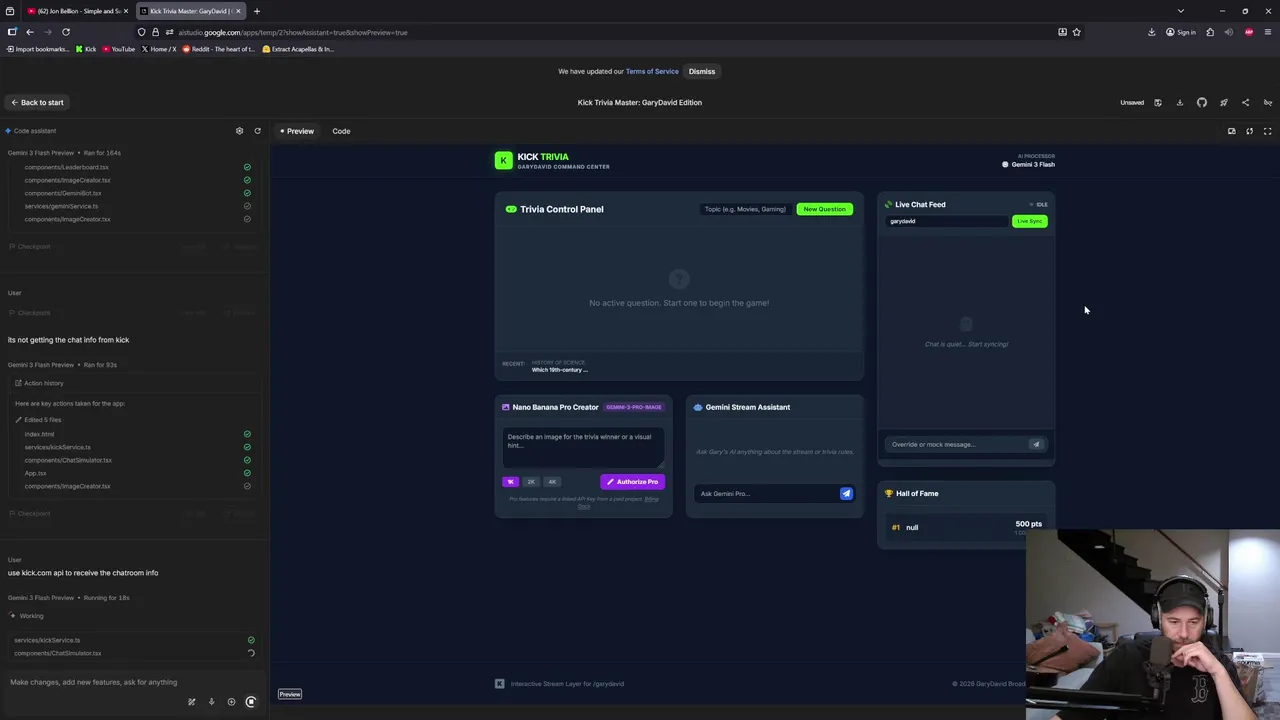
Task: Download the app via toolbar download icon
Action: point(1180,102)
